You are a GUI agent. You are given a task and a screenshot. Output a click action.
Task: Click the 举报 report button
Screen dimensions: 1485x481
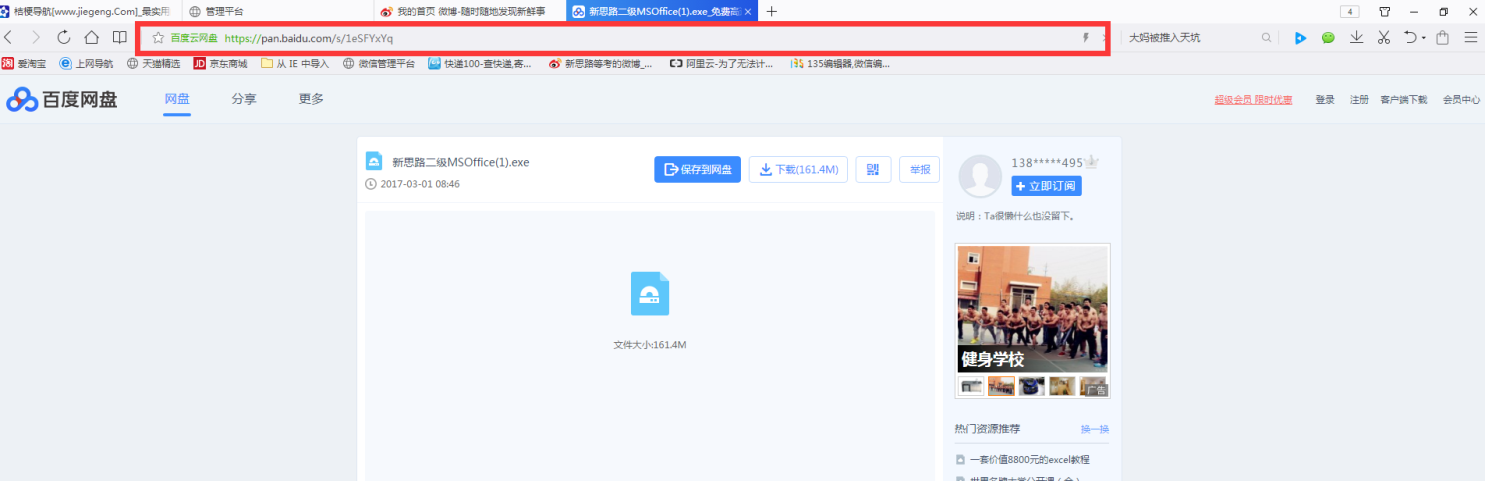pos(919,170)
